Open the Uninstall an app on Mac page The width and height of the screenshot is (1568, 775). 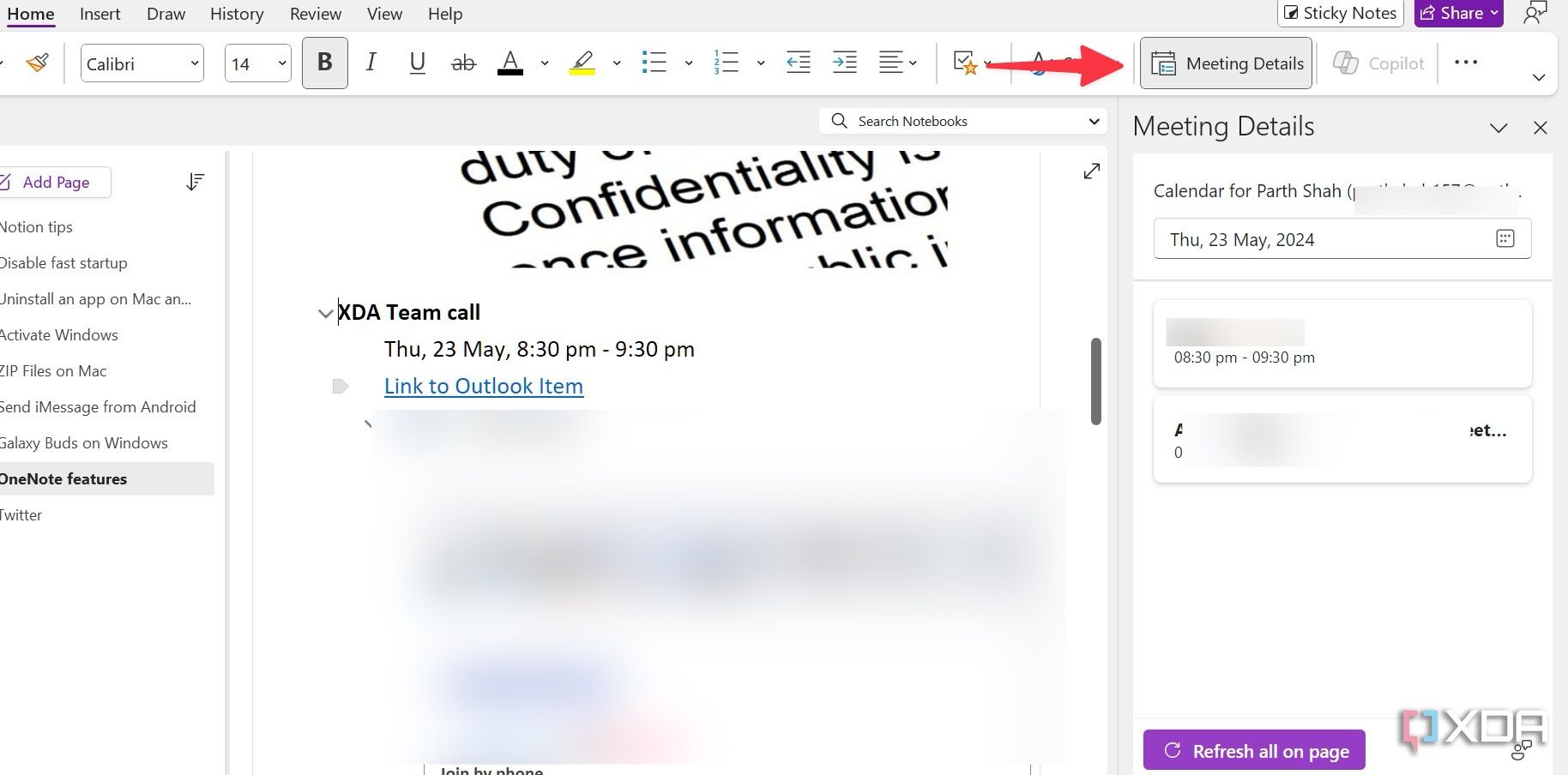(95, 298)
